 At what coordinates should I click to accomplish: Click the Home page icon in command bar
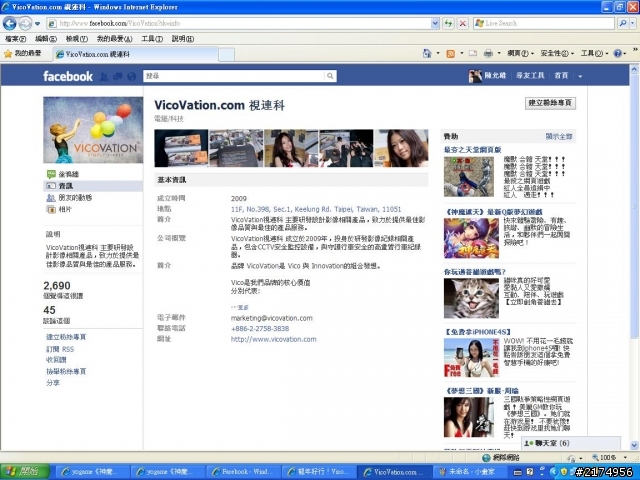coord(427,53)
